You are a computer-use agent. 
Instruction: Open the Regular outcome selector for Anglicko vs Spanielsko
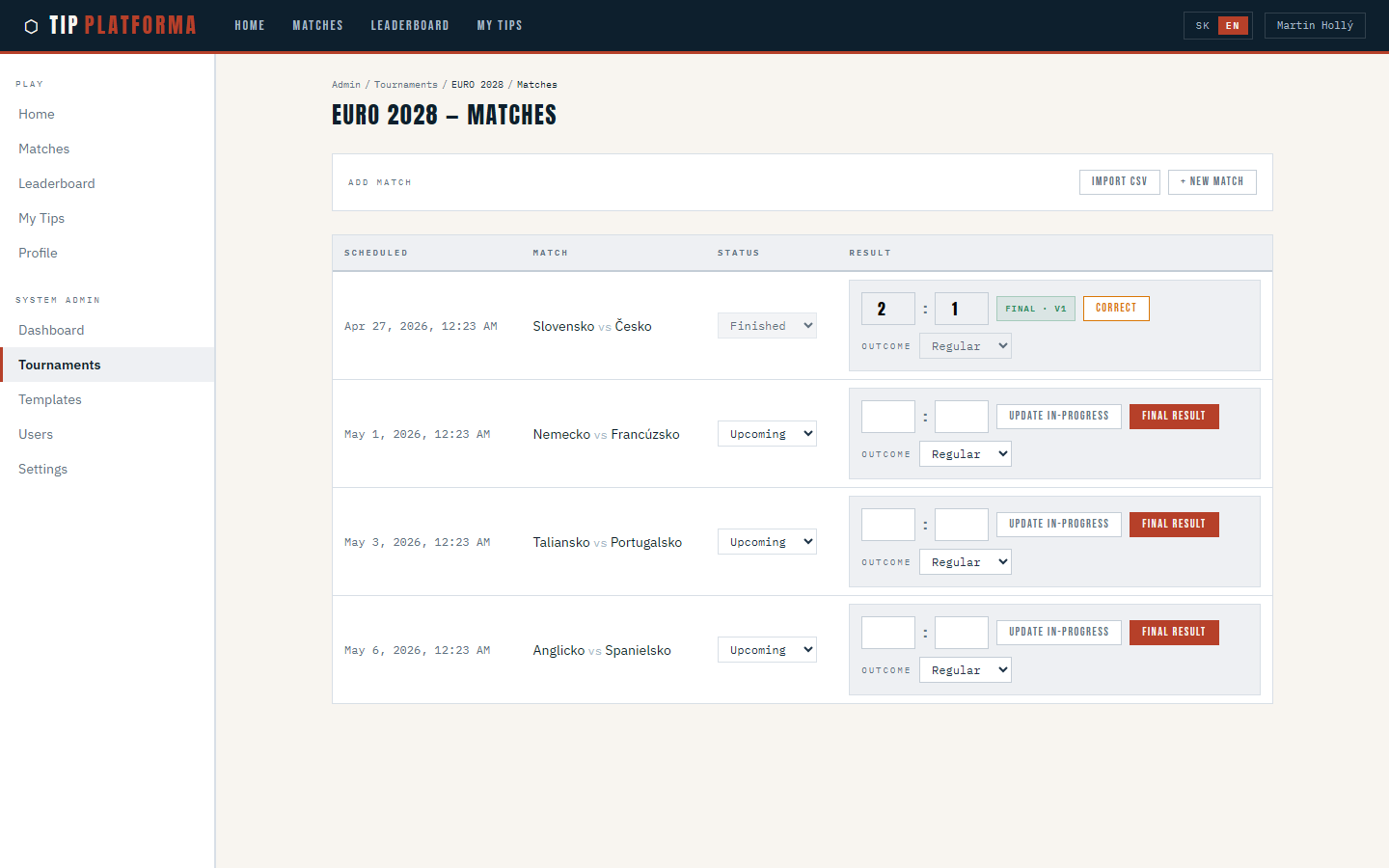point(965,669)
